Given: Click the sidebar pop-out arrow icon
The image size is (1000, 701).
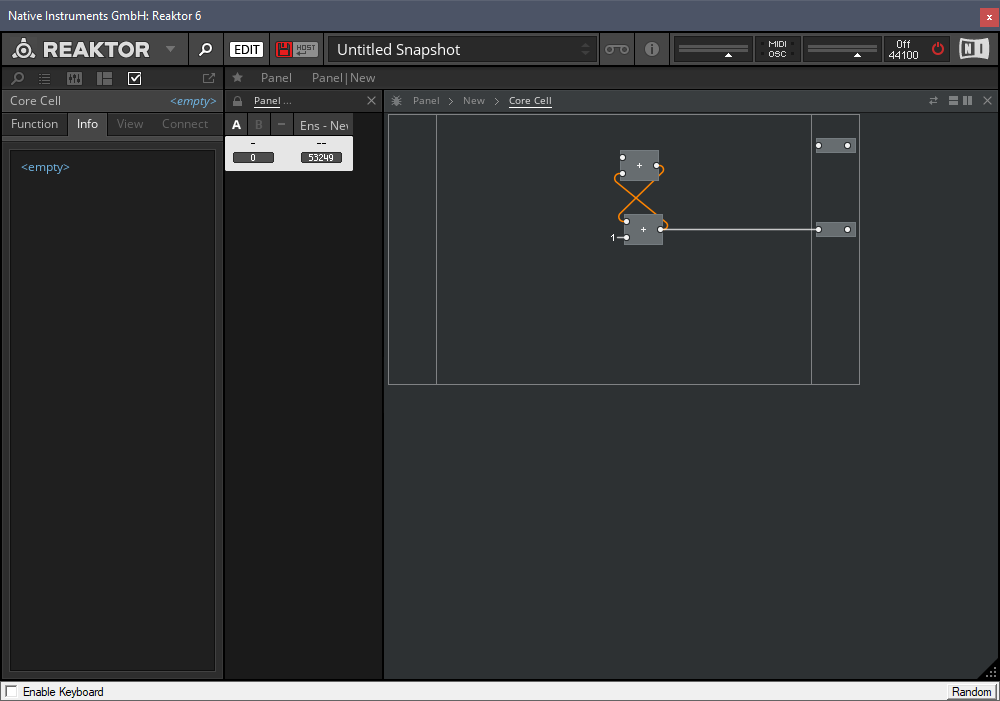Looking at the screenshot, I should coord(209,78).
